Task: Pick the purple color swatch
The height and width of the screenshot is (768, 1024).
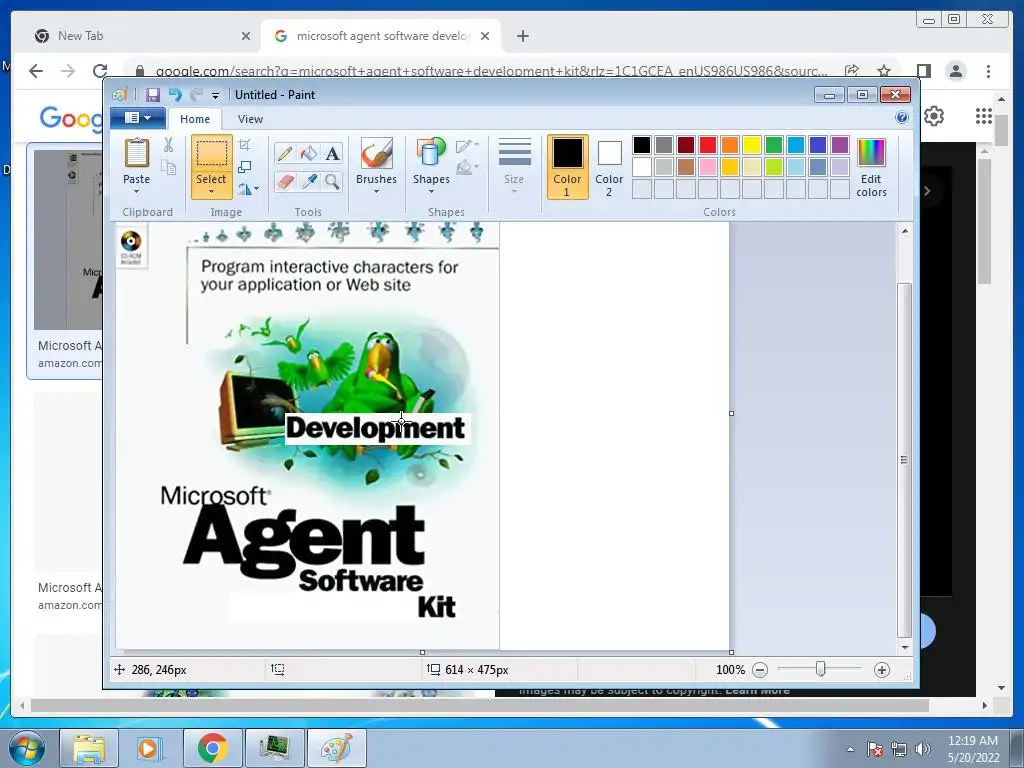Action: (x=840, y=145)
